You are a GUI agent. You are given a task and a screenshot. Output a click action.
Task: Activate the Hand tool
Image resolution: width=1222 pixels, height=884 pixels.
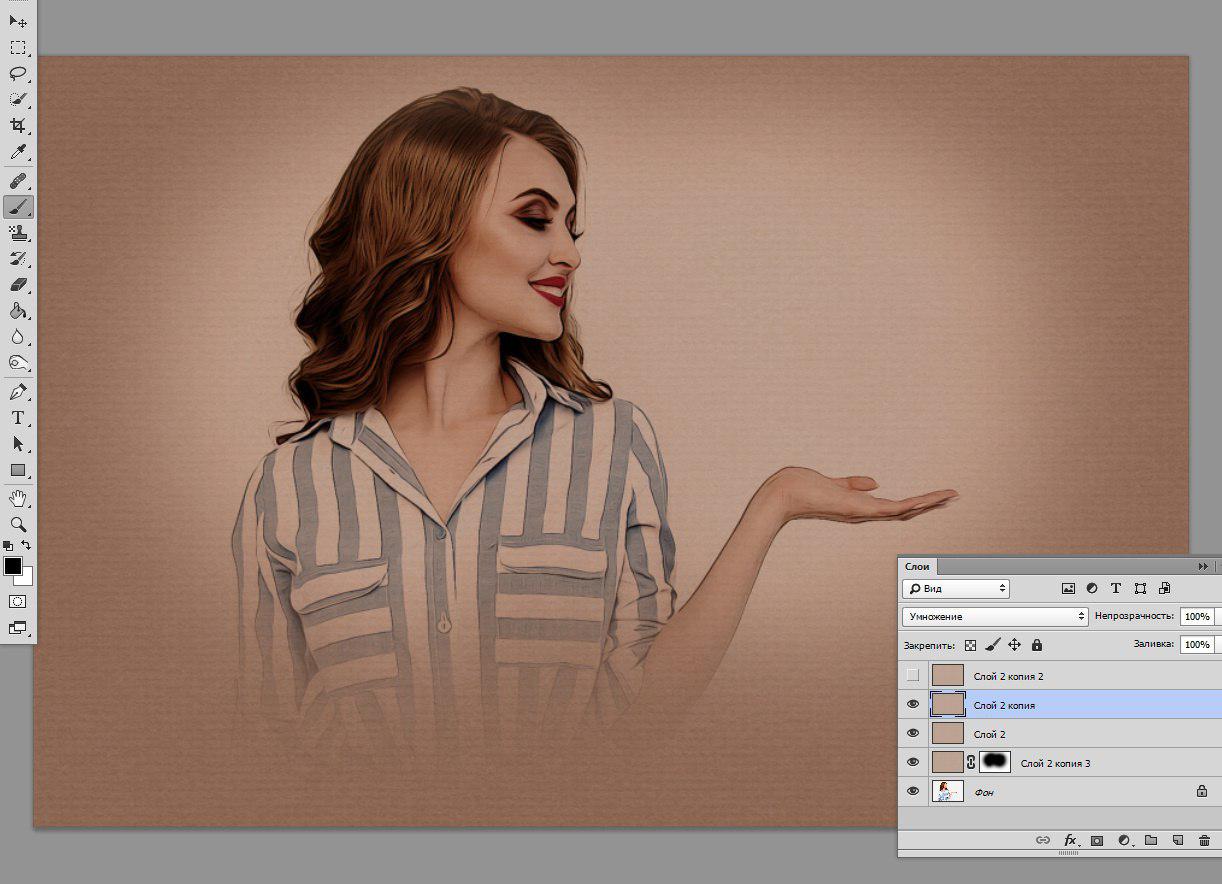coord(18,498)
